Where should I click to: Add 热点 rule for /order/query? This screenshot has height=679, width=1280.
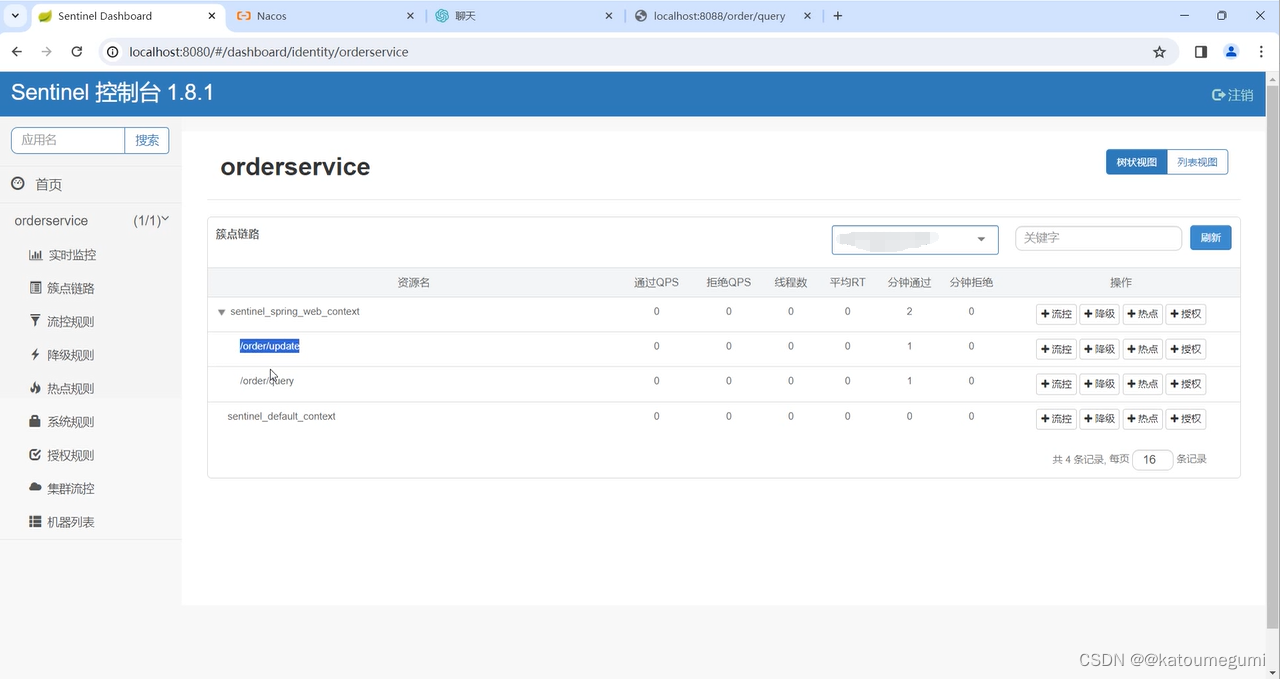1142,384
